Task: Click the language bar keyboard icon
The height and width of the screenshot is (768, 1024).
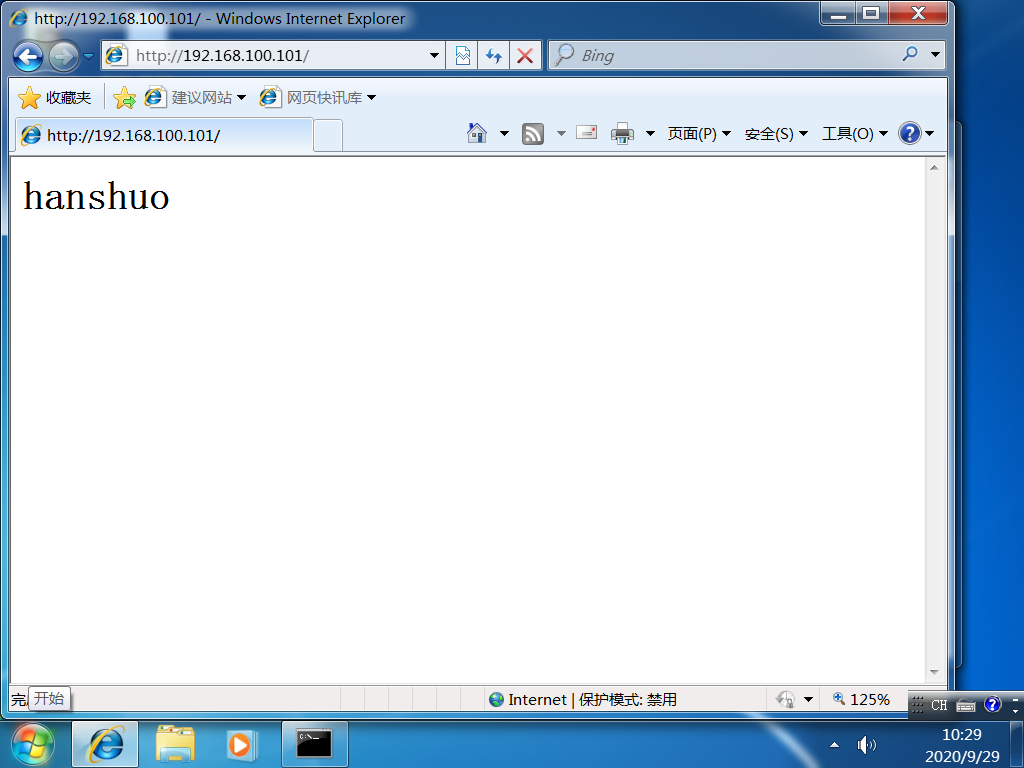Action: pyautogui.click(x=966, y=705)
